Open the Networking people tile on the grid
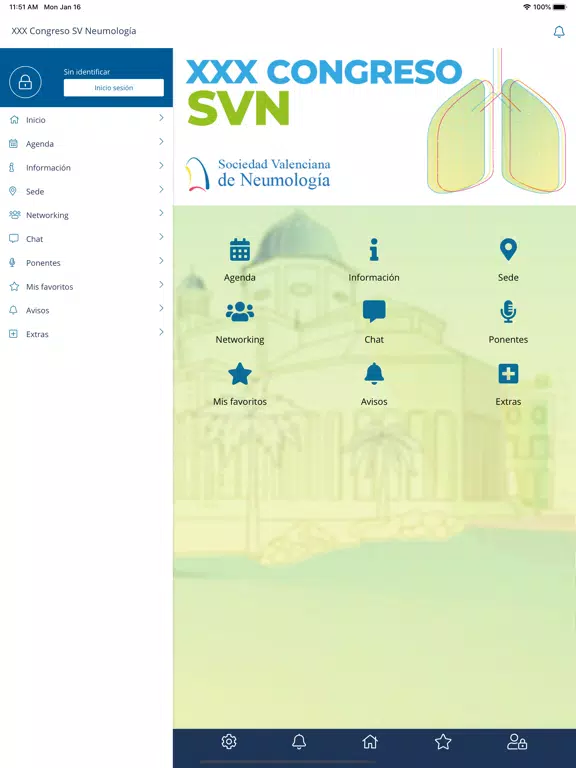This screenshot has width=576, height=768. pyautogui.click(x=240, y=321)
